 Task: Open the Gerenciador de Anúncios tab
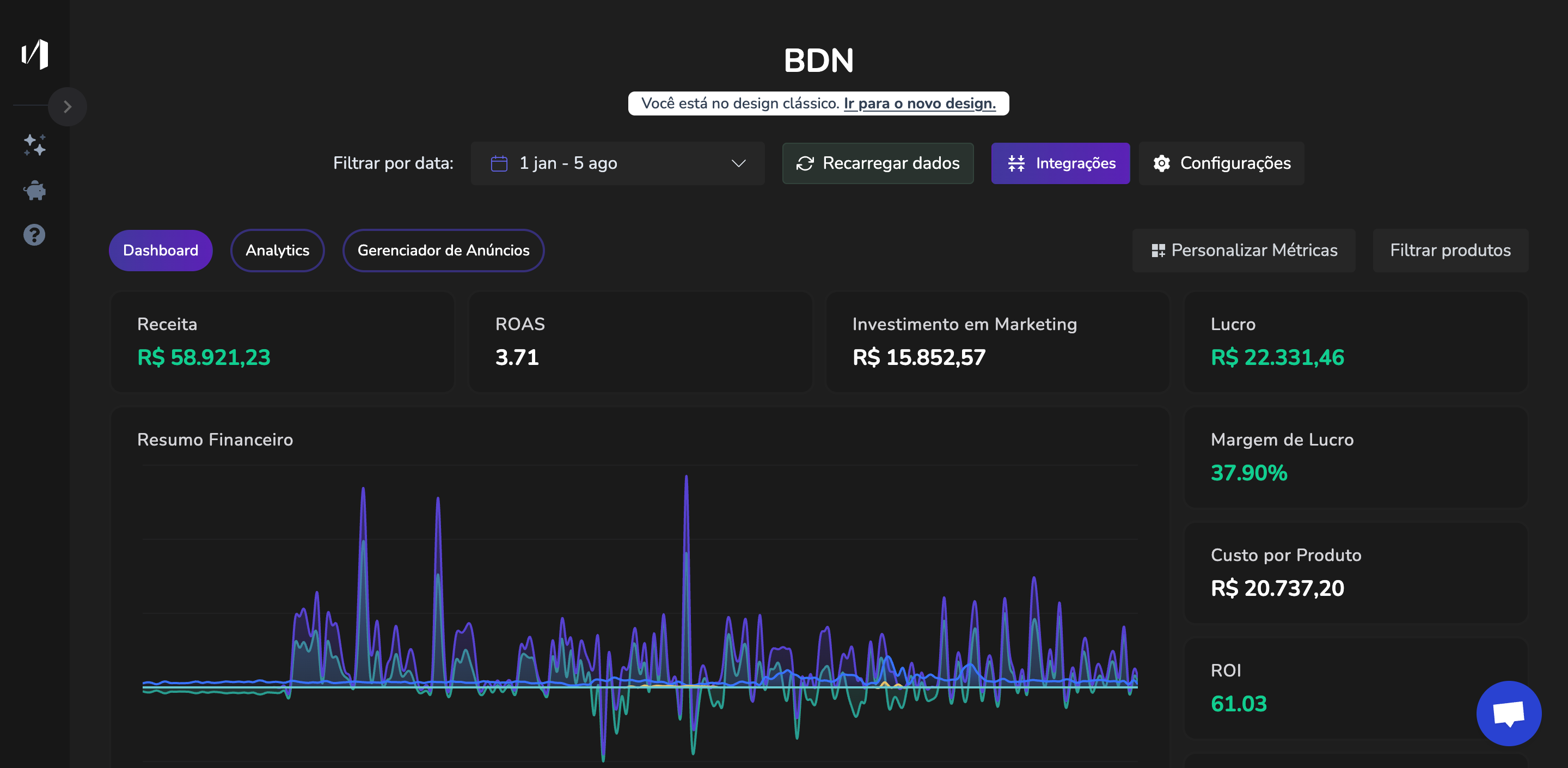pos(443,251)
